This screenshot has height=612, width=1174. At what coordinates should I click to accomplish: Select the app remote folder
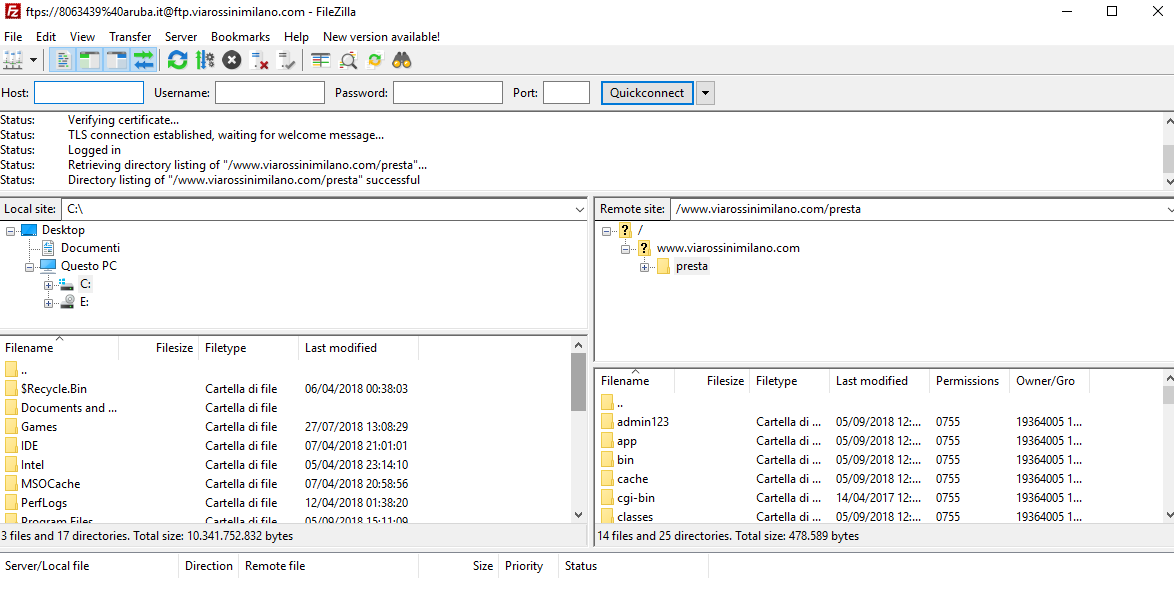coord(627,441)
